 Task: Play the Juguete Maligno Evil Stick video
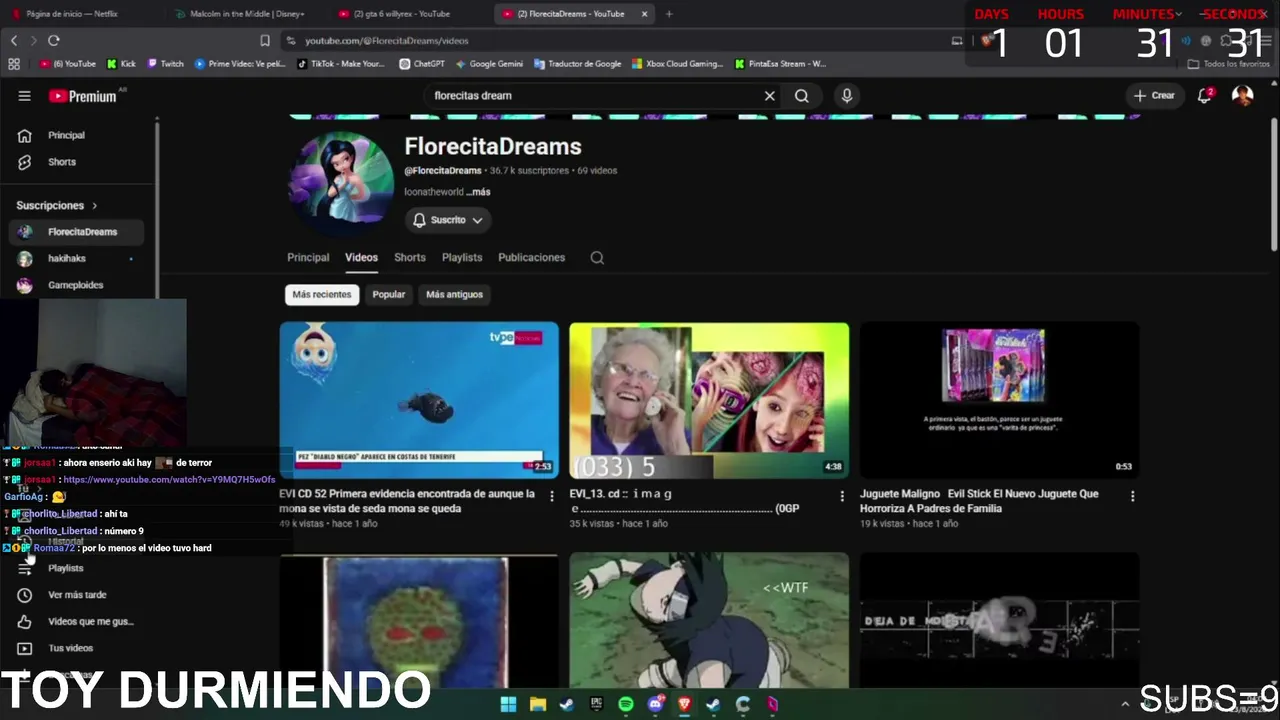point(999,400)
